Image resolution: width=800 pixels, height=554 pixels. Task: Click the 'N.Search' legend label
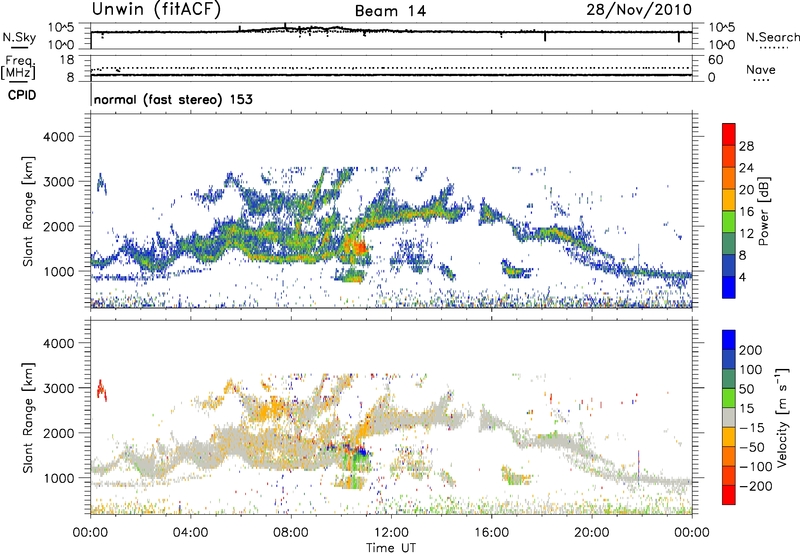tap(772, 37)
